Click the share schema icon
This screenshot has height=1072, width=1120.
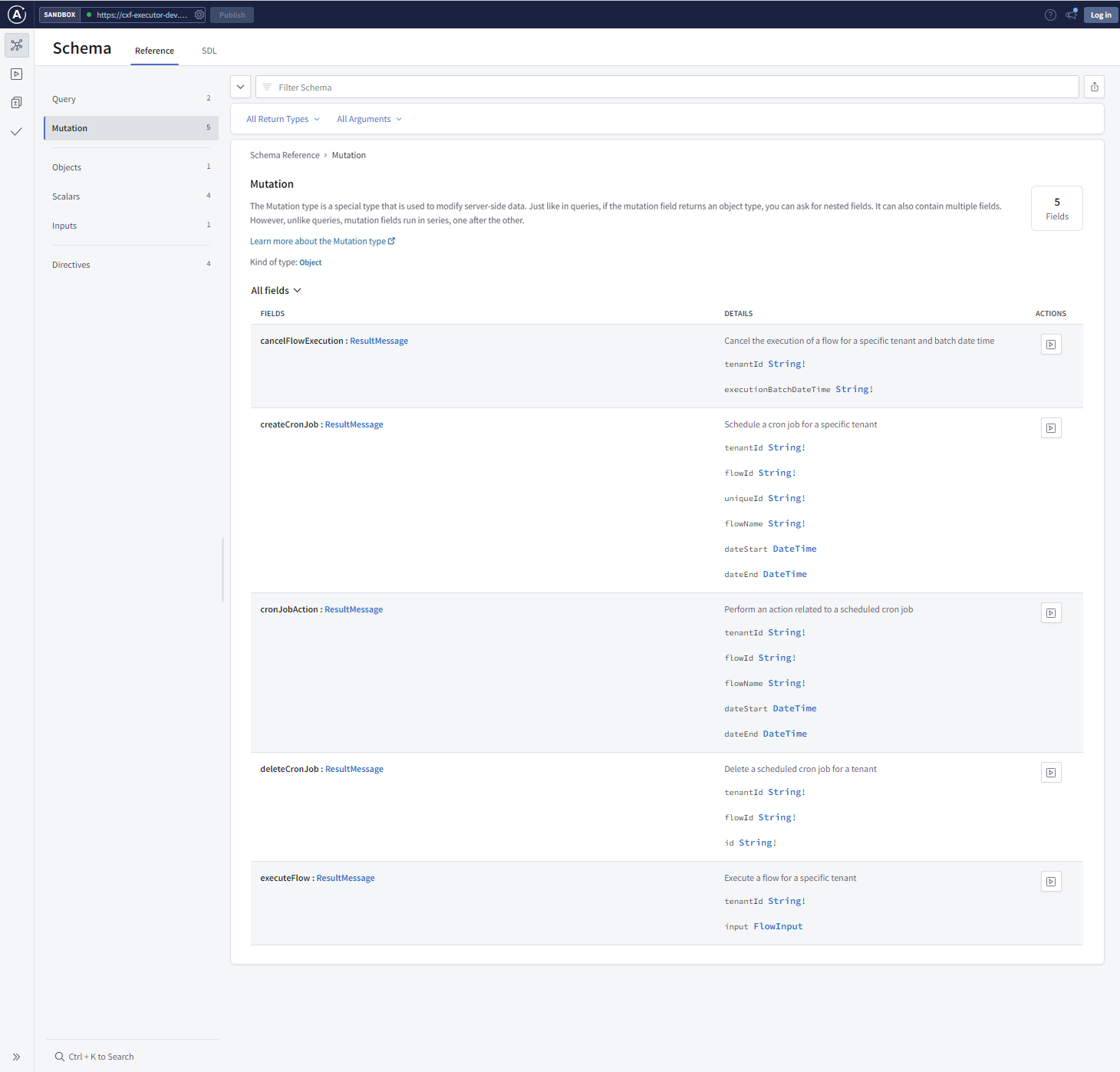[x=1095, y=87]
